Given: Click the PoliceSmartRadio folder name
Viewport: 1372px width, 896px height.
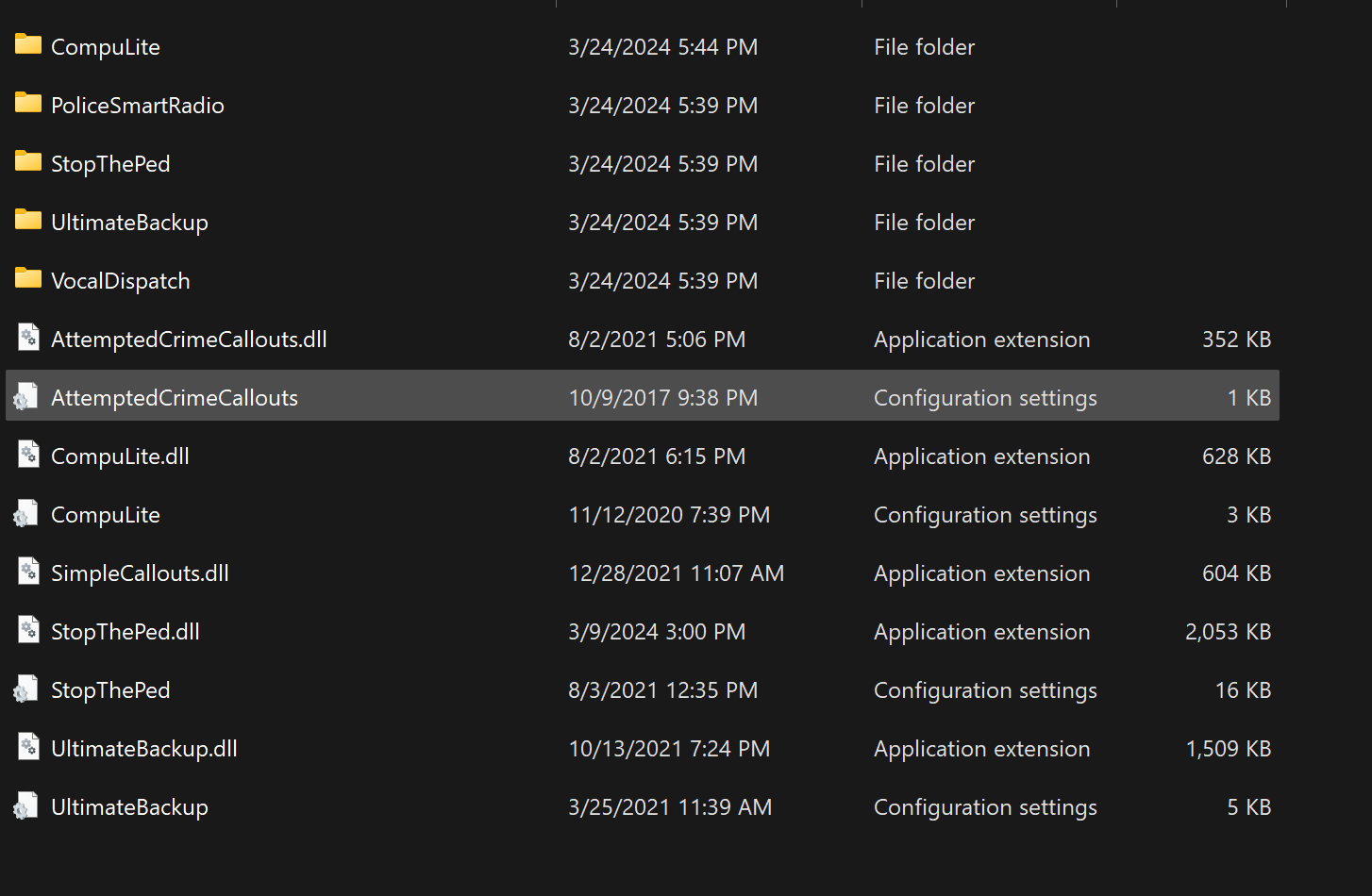Looking at the screenshot, I should pyautogui.click(x=138, y=106).
